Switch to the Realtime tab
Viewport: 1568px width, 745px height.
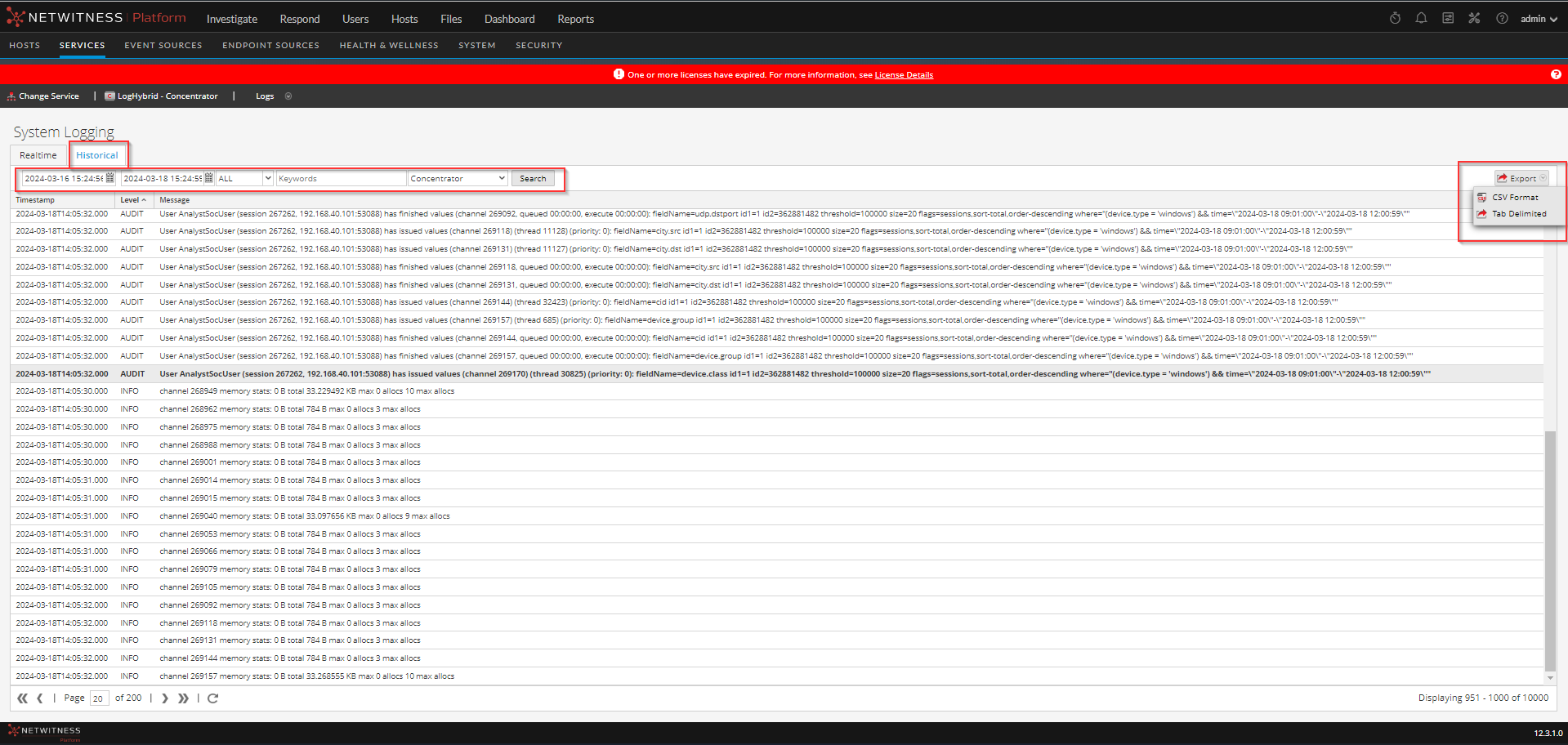38,155
